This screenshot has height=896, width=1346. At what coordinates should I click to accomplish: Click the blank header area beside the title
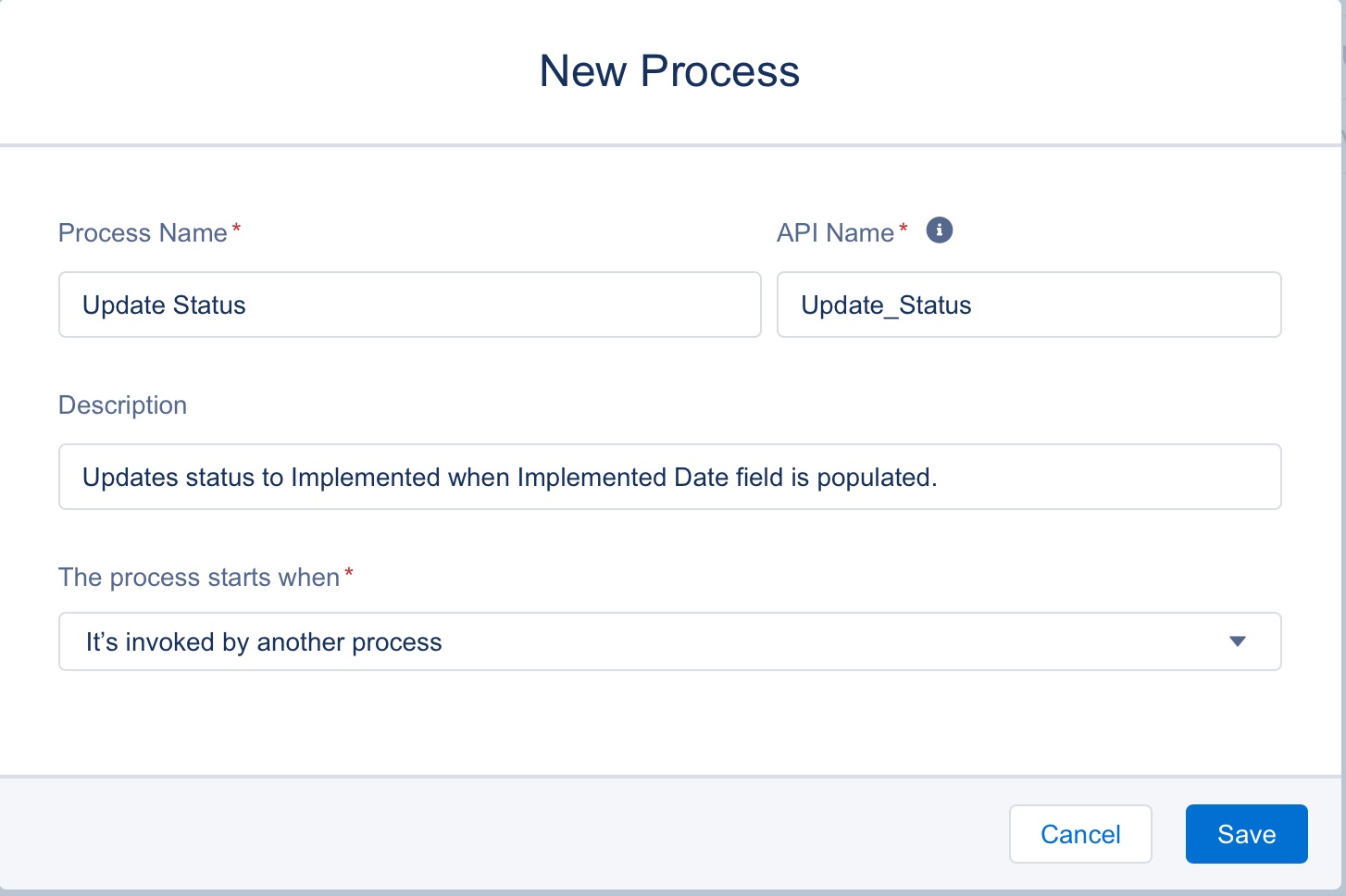[x=231, y=71]
